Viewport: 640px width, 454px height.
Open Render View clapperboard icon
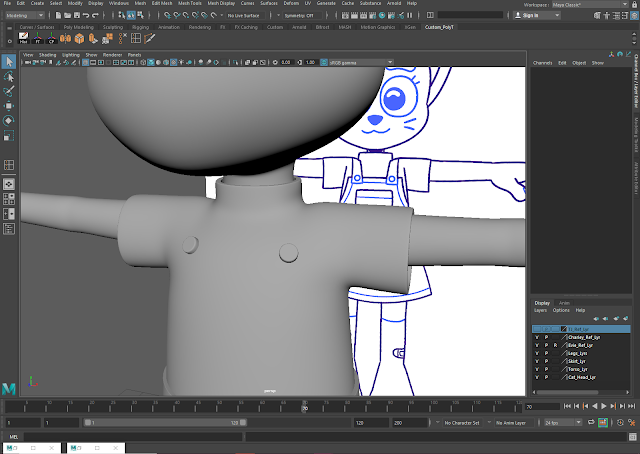[x=345, y=16]
